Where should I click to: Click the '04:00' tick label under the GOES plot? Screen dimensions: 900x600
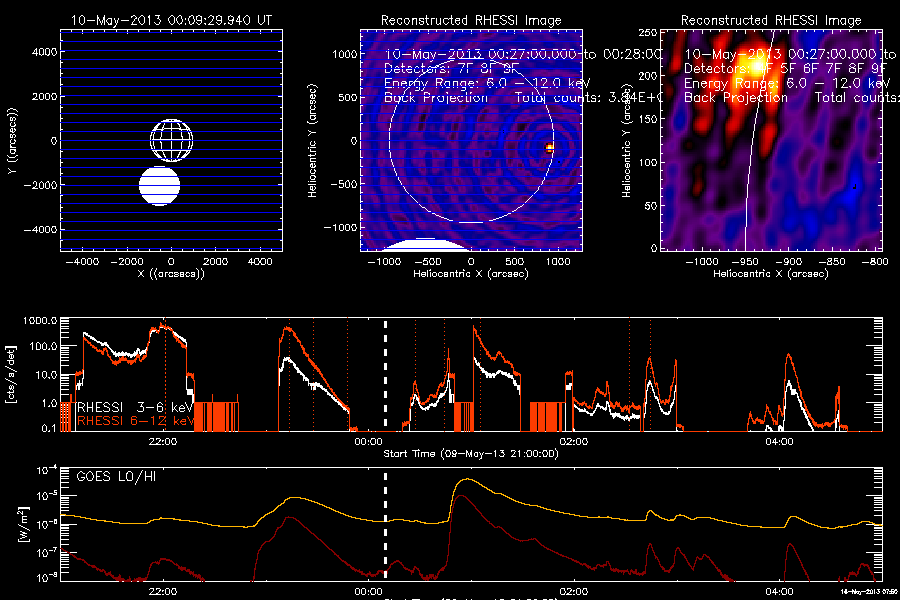point(779,591)
